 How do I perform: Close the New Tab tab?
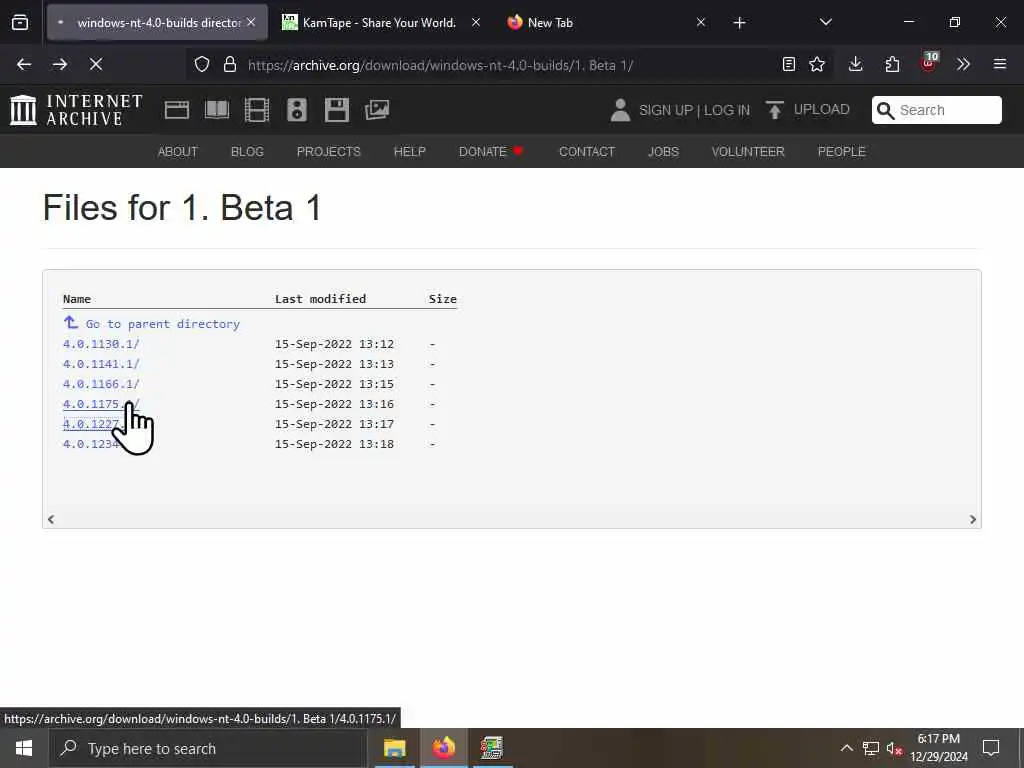(x=701, y=22)
